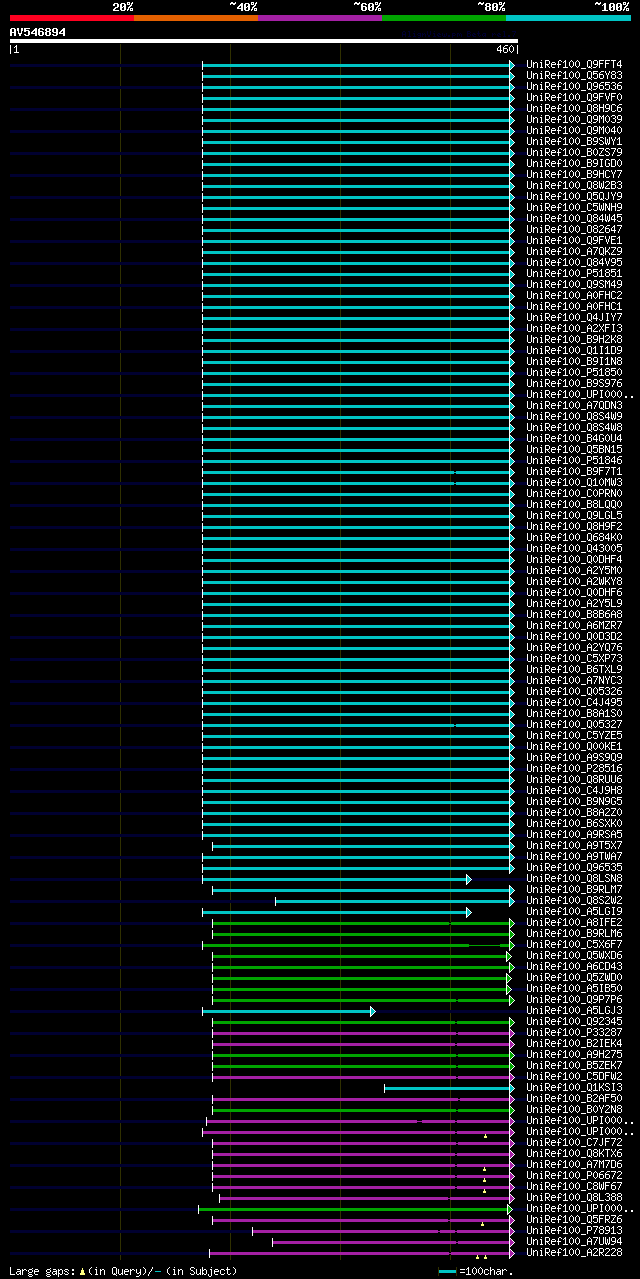
Task: Open hit UniRef100_Q56Y83
Action: [x=574, y=75]
